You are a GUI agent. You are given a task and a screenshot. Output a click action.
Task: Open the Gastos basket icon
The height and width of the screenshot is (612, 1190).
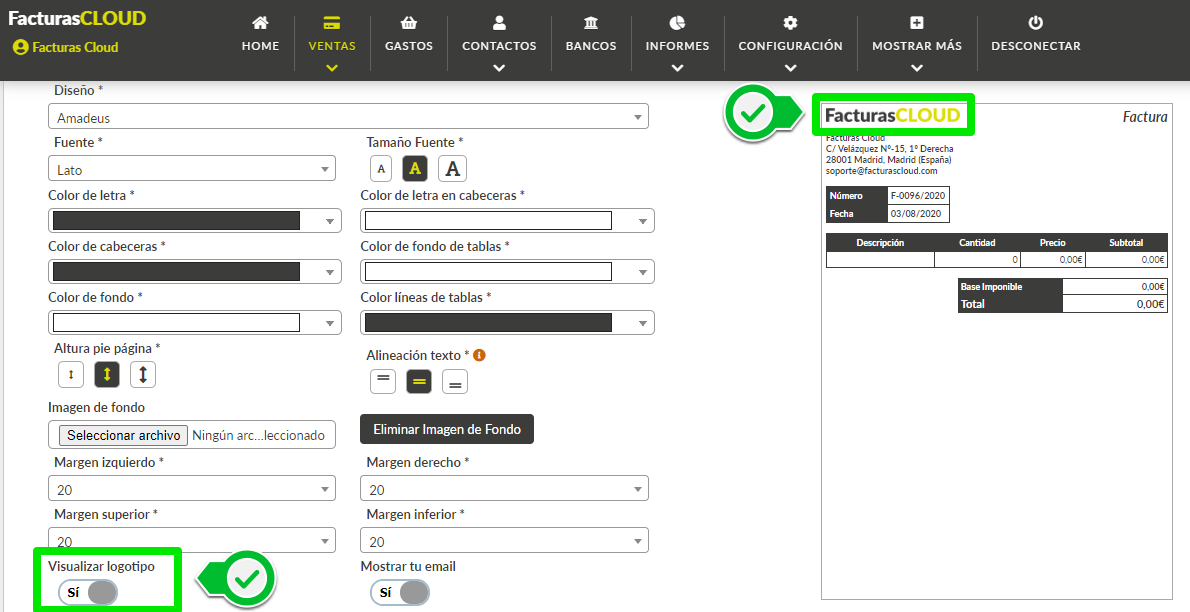[x=408, y=23]
